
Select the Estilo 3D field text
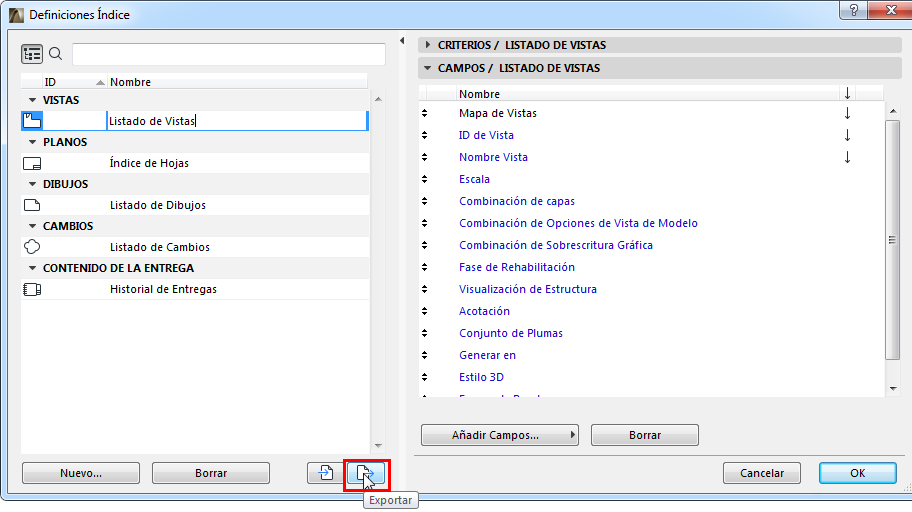point(482,377)
